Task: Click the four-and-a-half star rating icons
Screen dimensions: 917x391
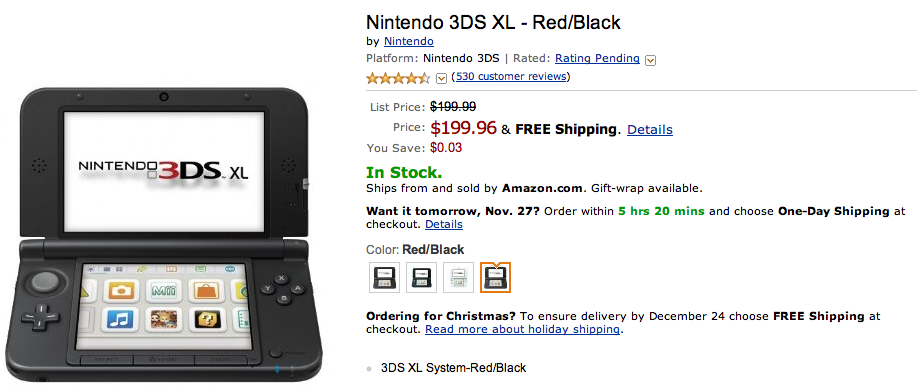Action: coord(398,78)
